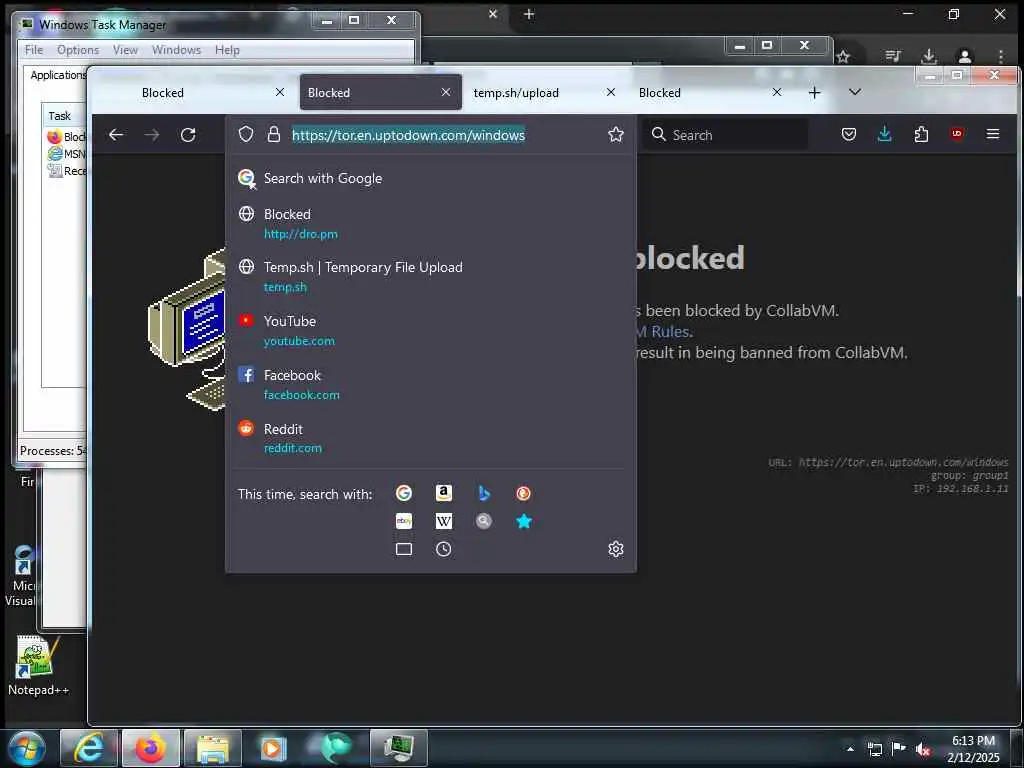Open the Chrome menu three dots in the back window
The image size is (1024, 768).
pyautogui.click(x=1000, y=57)
